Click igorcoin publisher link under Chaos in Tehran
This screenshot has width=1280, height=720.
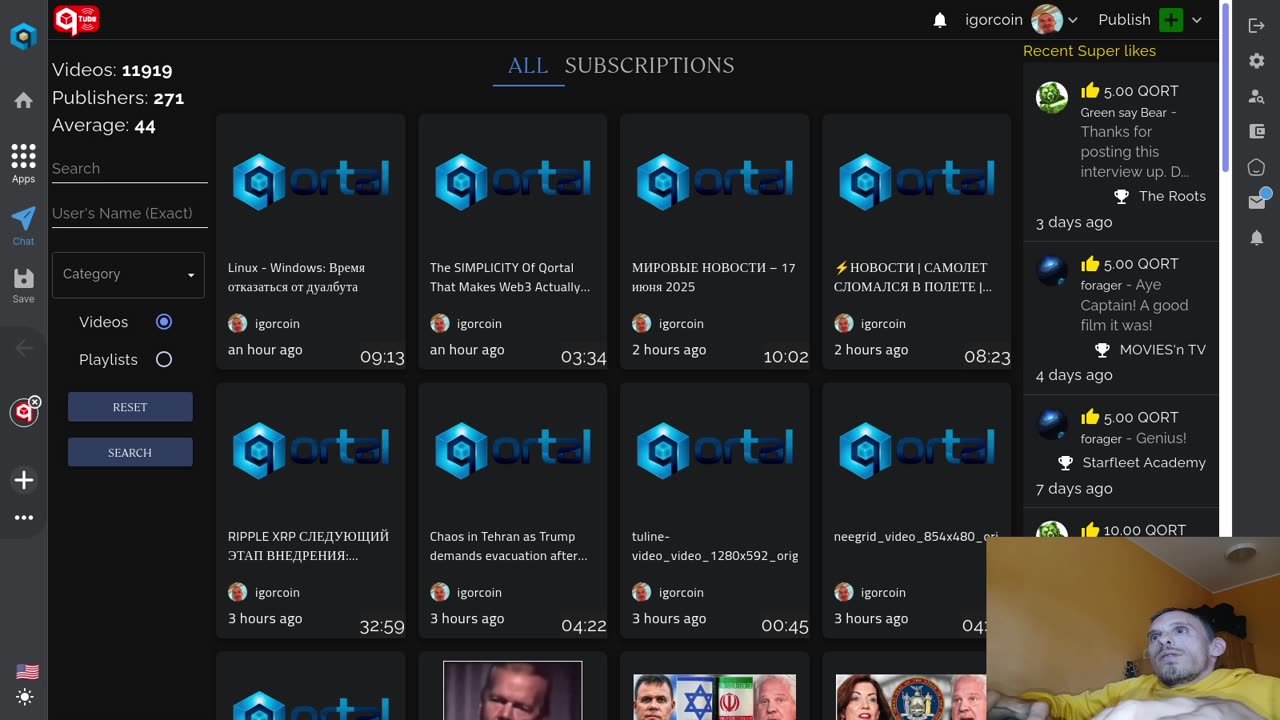479,593
